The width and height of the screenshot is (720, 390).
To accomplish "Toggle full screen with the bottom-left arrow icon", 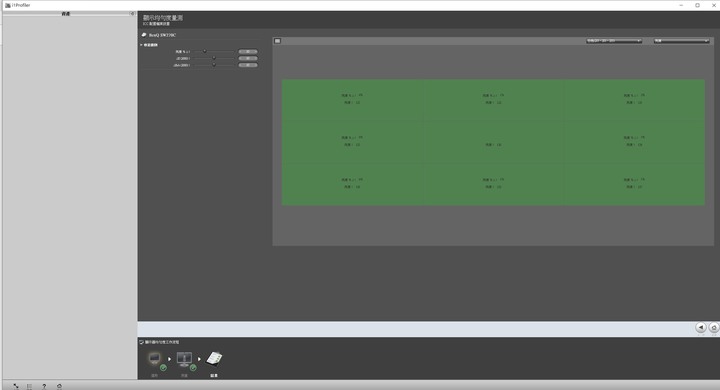I will point(16,386).
